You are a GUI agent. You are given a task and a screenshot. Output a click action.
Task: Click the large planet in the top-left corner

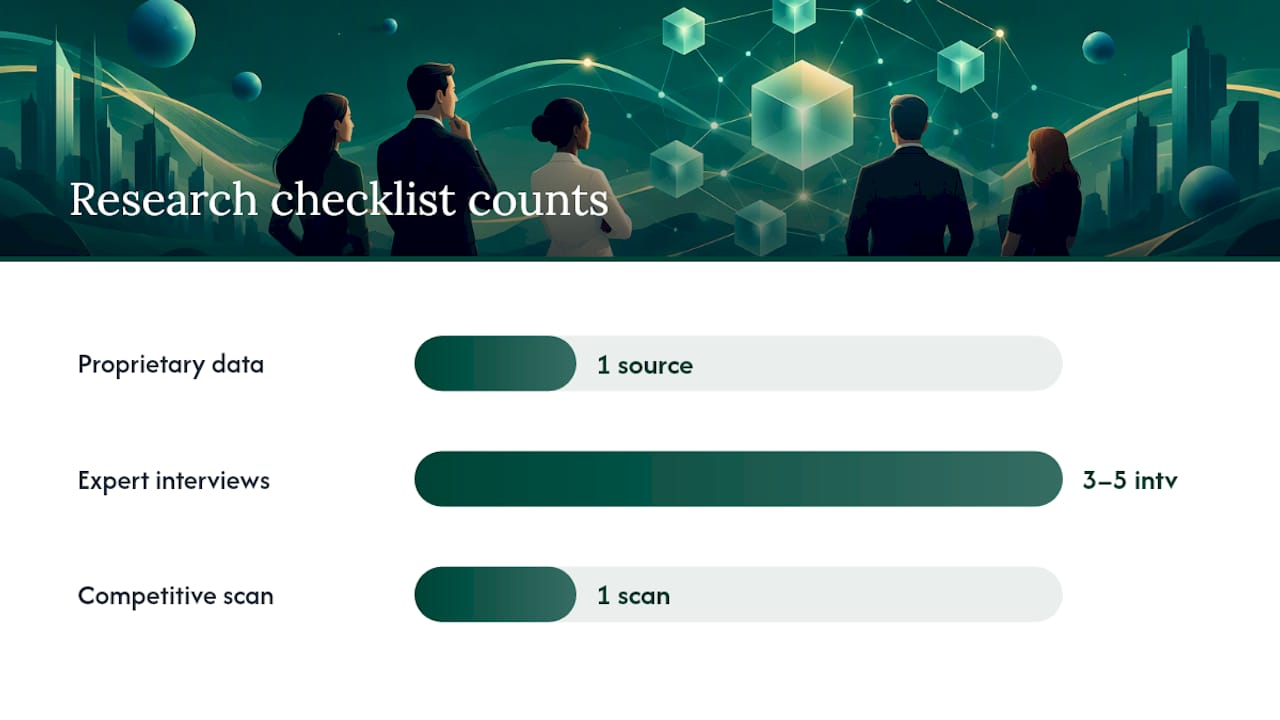point(161,31)
